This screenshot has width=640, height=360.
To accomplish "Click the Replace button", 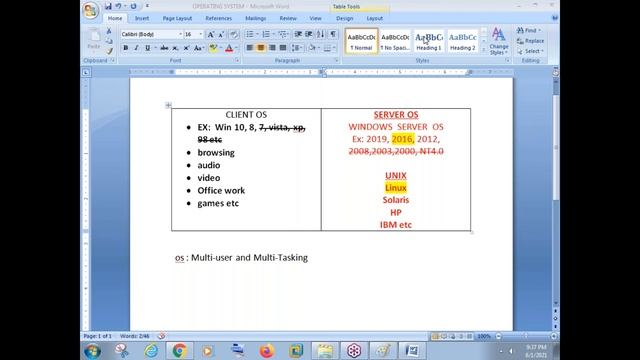I will click(x=531, y=41).
